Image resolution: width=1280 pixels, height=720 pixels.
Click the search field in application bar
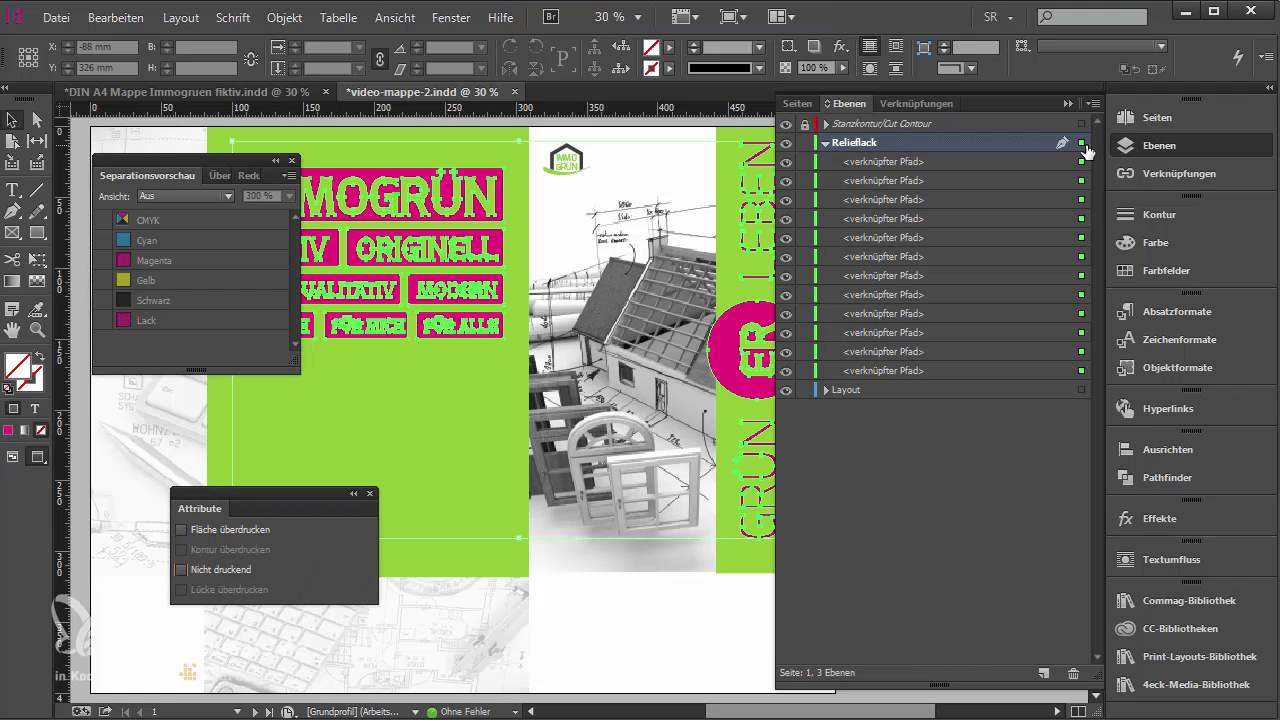click(1091, 17)
